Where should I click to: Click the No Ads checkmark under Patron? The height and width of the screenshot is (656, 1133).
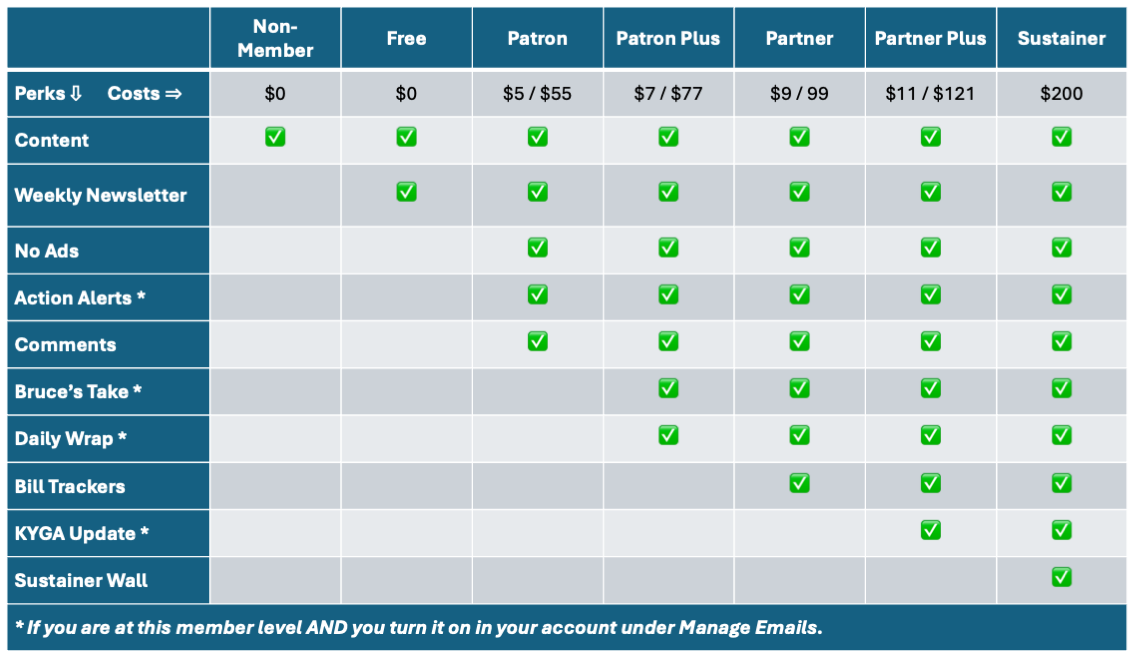(537, 247)
